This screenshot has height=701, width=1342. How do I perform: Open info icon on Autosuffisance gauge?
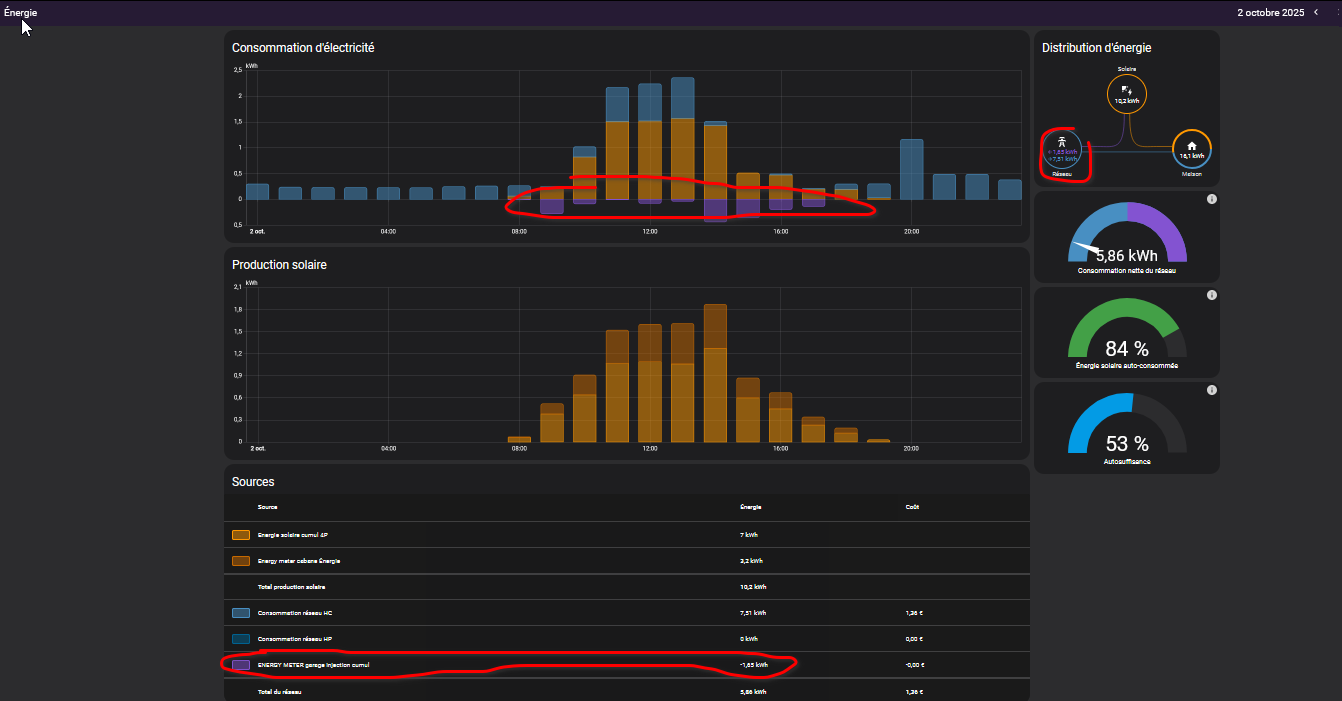pos(1211,390)
